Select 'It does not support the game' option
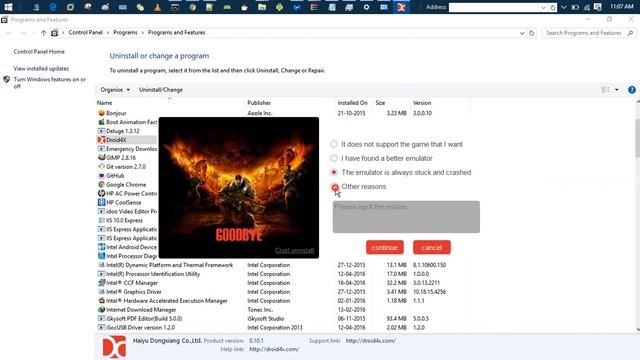This screenshot has height=360, width=640. click(334, 144)
